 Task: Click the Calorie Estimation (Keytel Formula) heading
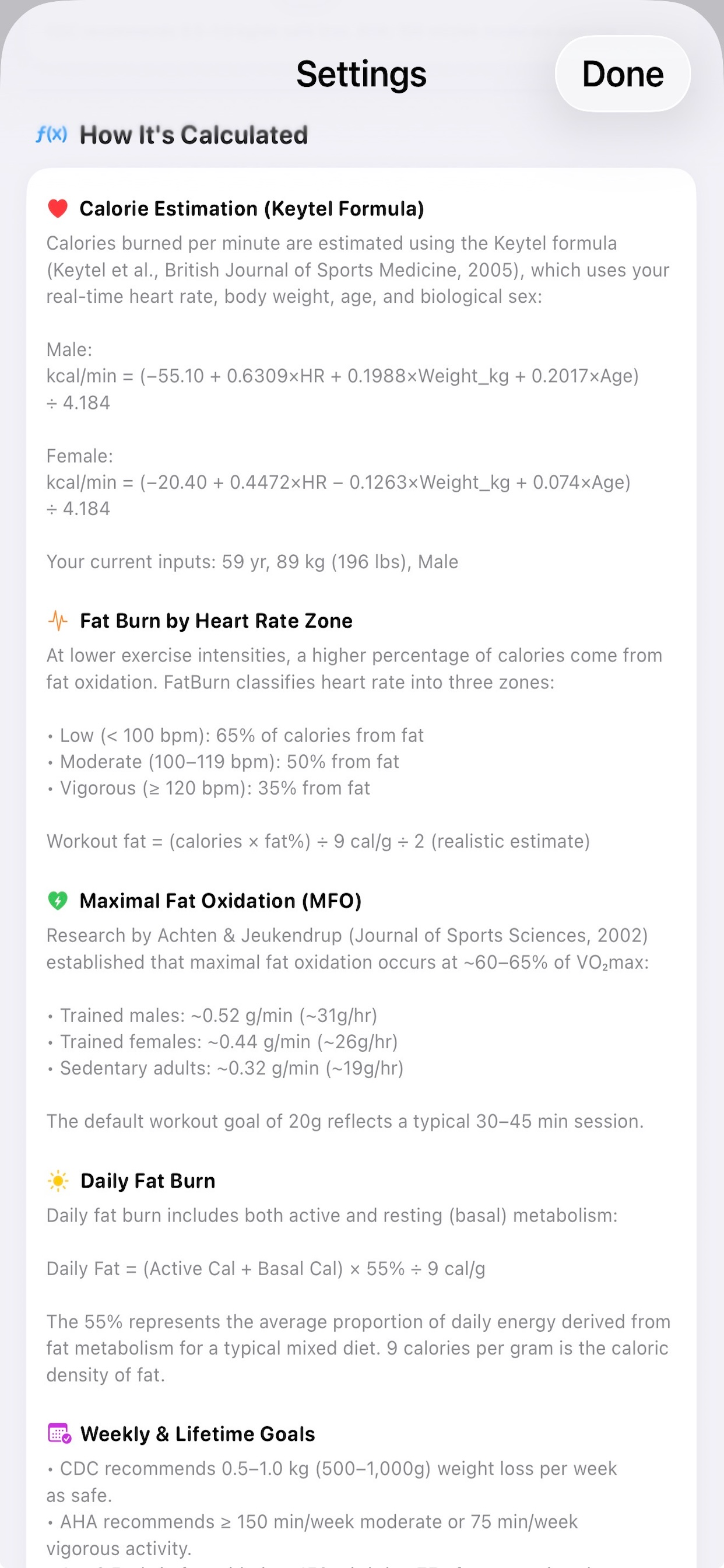coord(252,209)
